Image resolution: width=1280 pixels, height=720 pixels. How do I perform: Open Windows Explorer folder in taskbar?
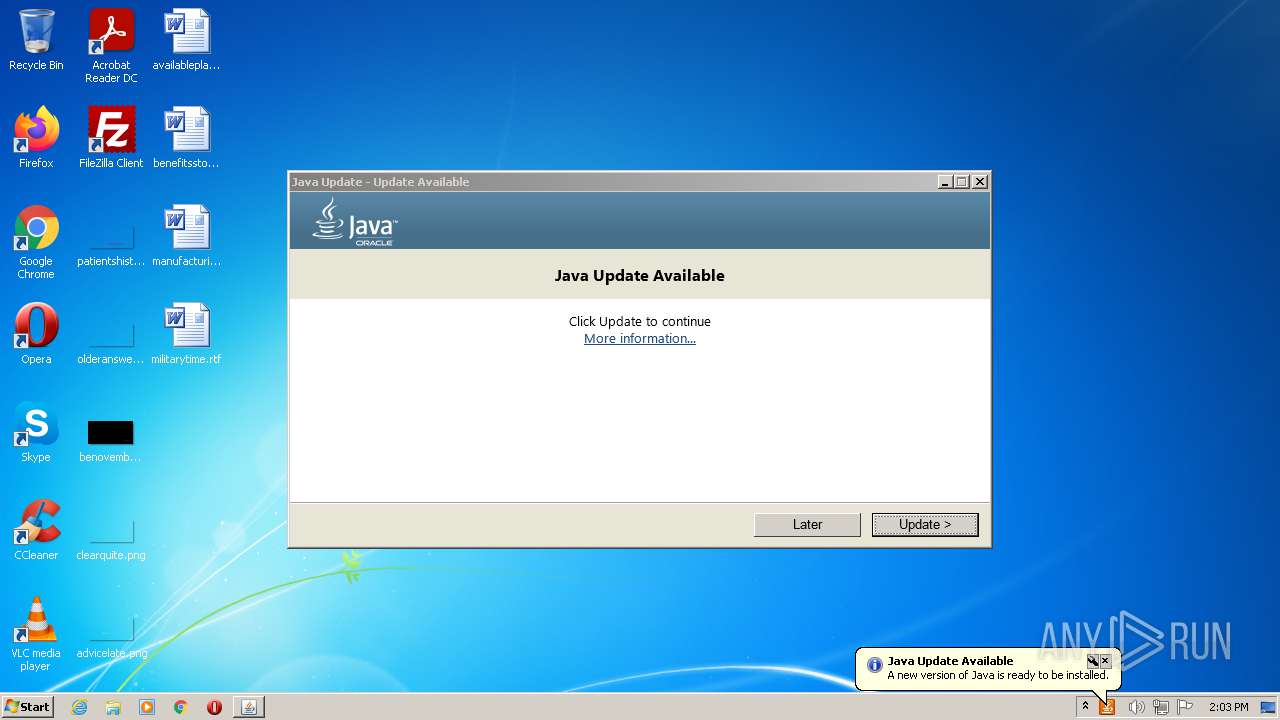(x=113, y=707)
